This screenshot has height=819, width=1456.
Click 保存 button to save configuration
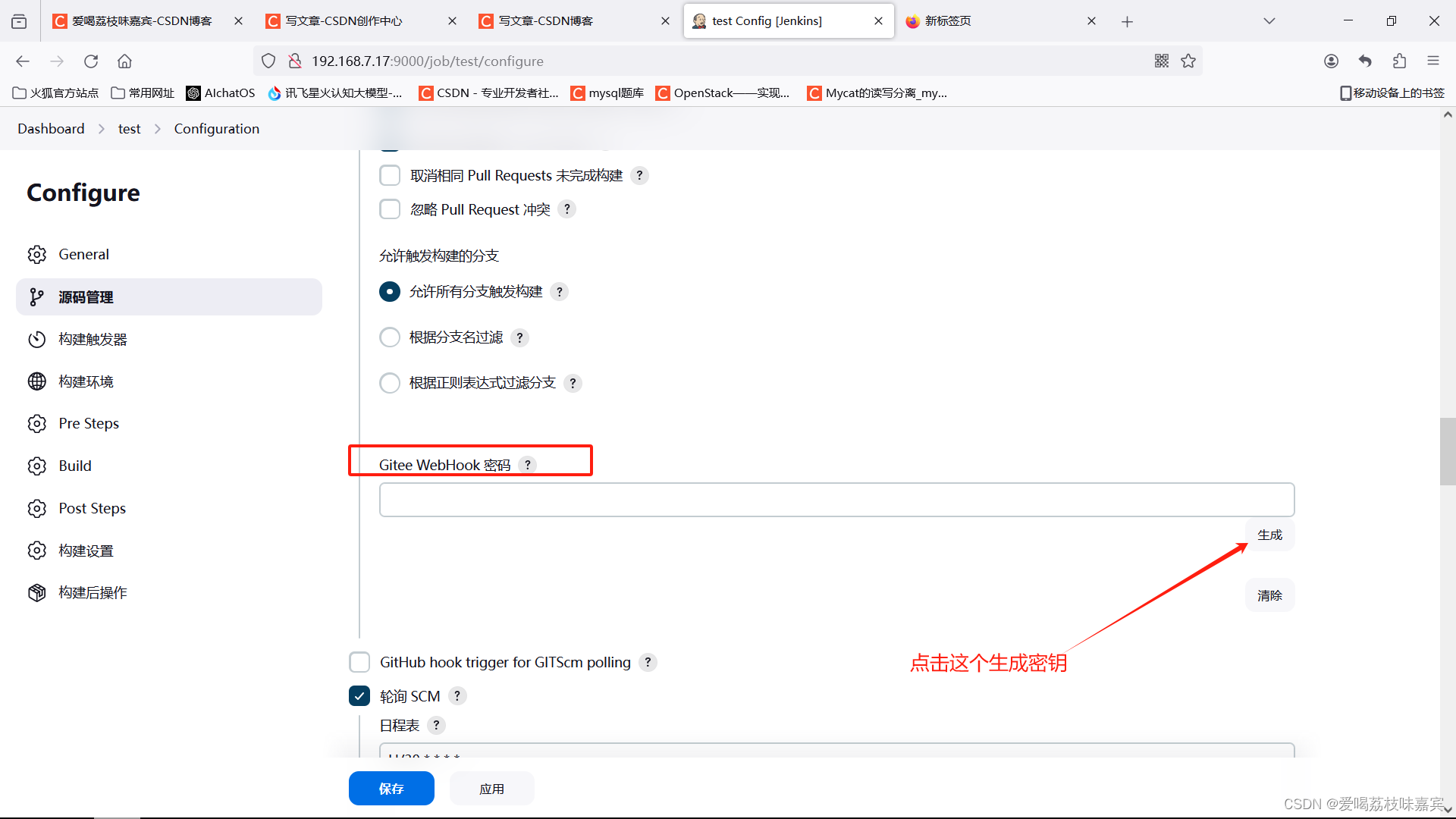[x=391, y=789]
